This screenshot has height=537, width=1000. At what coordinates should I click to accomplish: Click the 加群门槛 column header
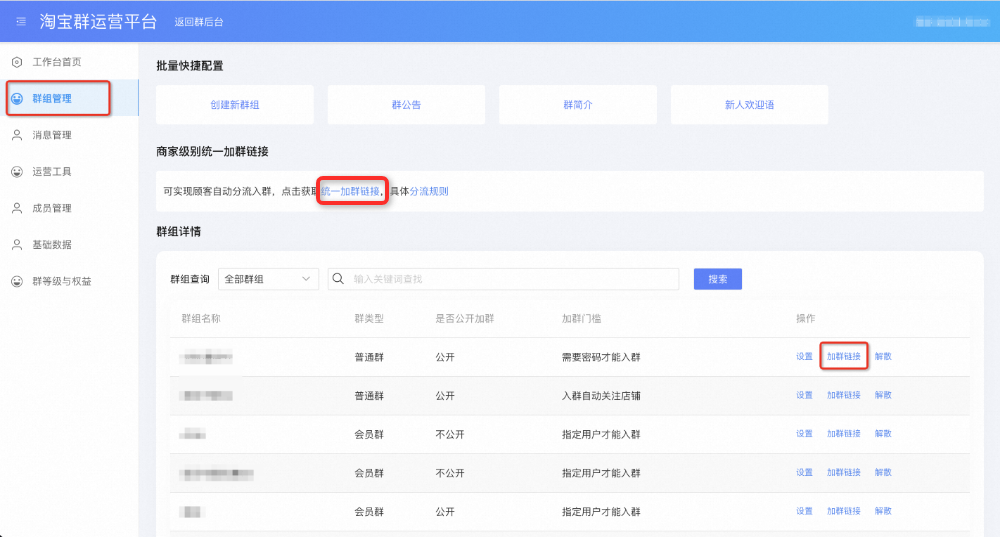click(581, 318)
